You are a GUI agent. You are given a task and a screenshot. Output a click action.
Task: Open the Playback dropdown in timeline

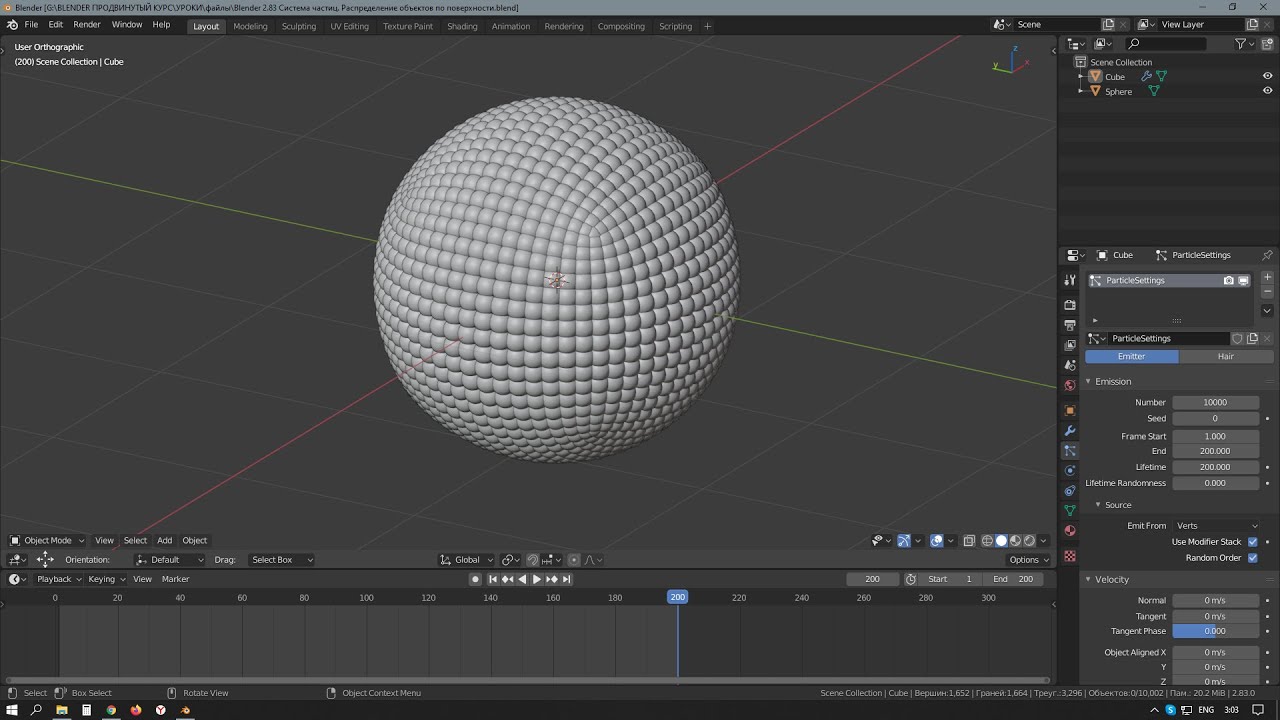coord(58,579)
